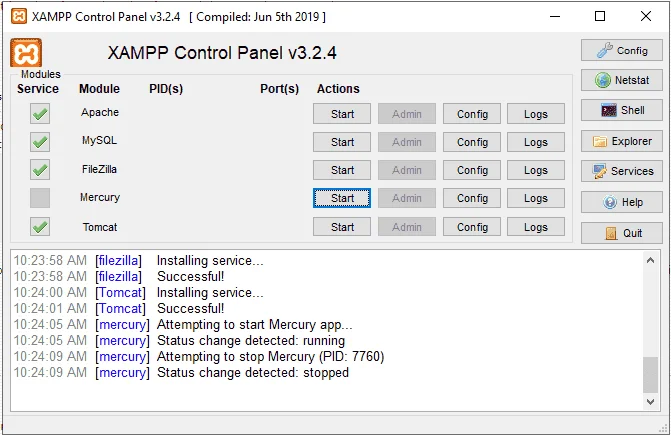
Task: Open Mercury Config options
Action: point(472,198)
